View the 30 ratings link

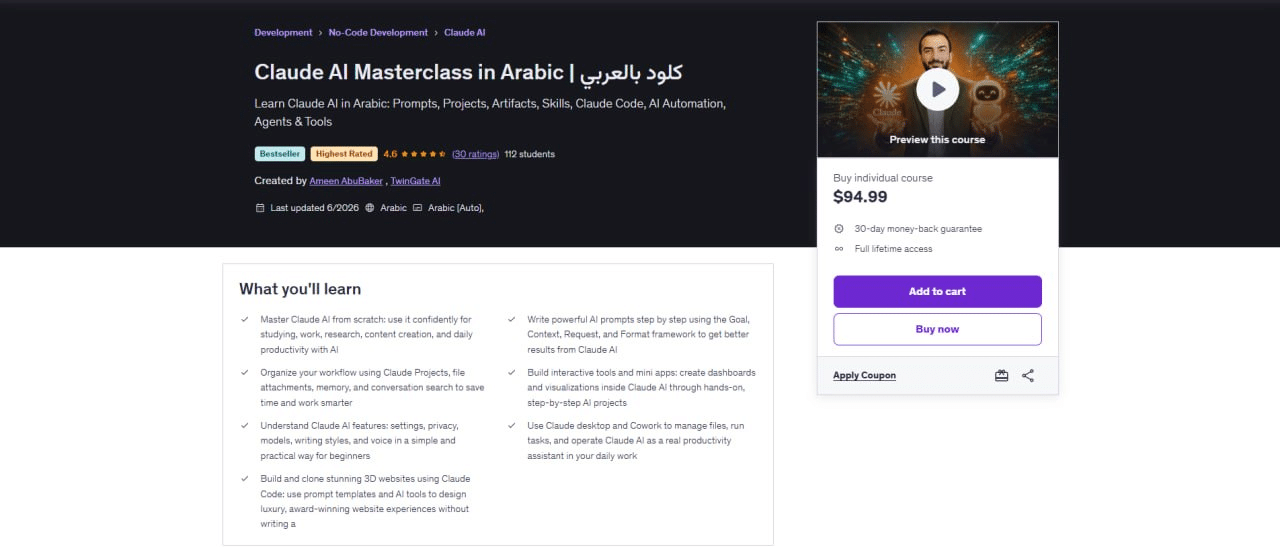[x=475, y=154]
